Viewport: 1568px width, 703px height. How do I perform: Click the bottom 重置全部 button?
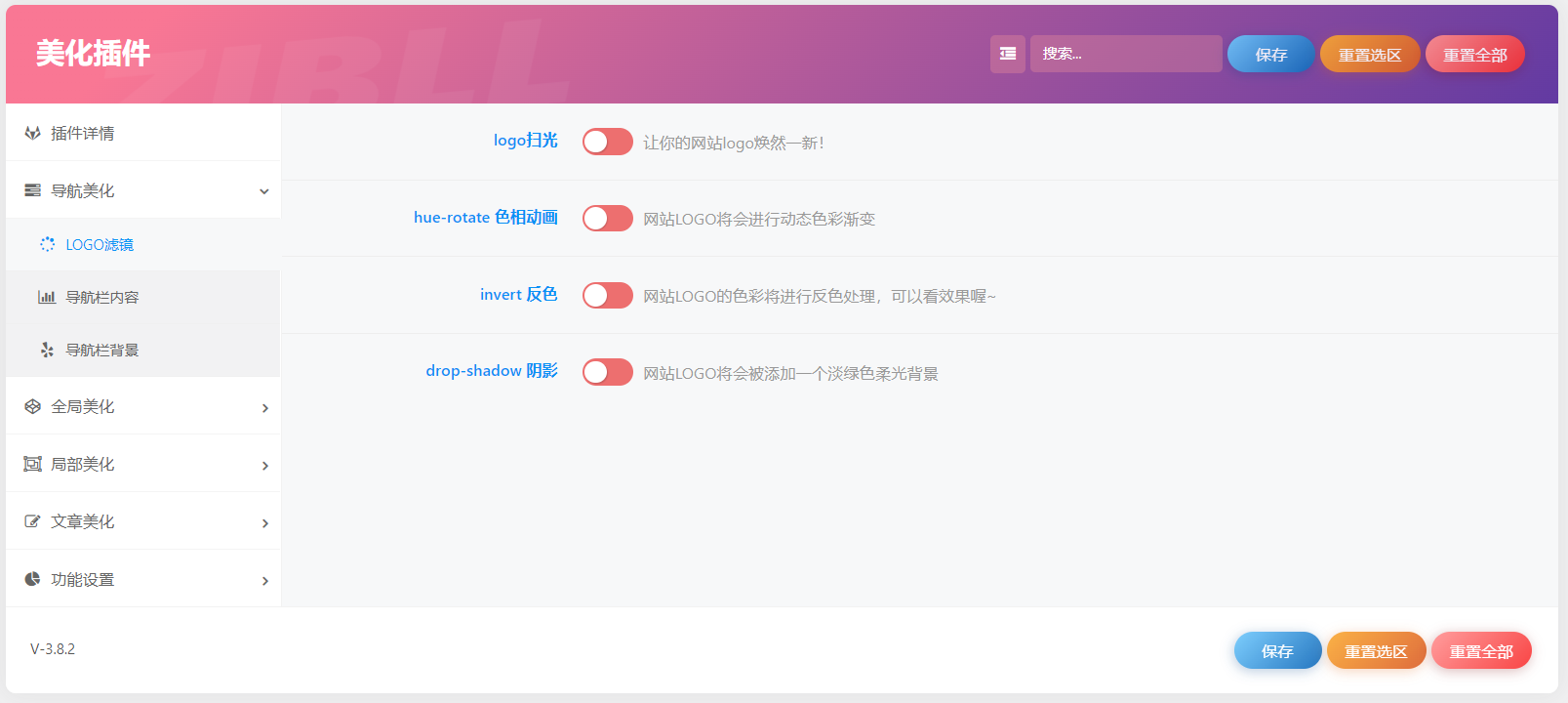click(1480, 650)
